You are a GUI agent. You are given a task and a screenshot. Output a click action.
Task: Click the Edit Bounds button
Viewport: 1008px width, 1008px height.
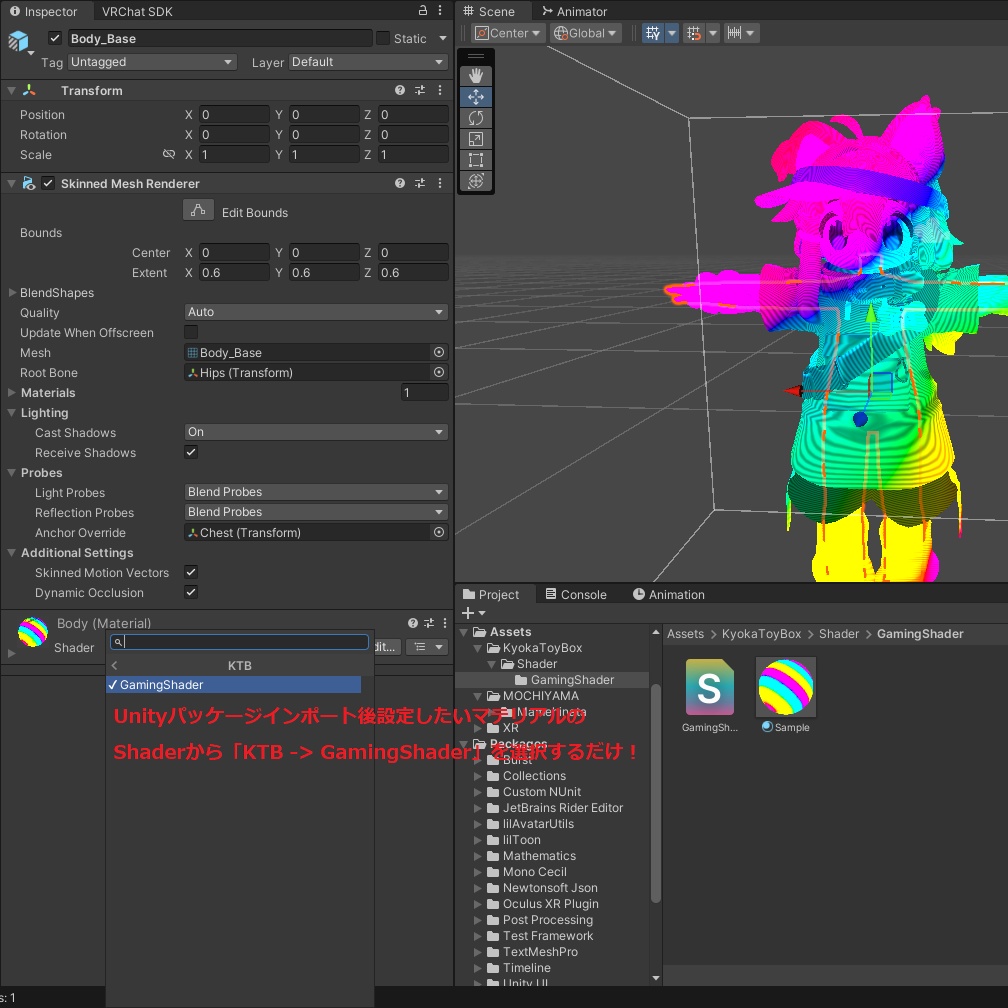coord(198,211)
